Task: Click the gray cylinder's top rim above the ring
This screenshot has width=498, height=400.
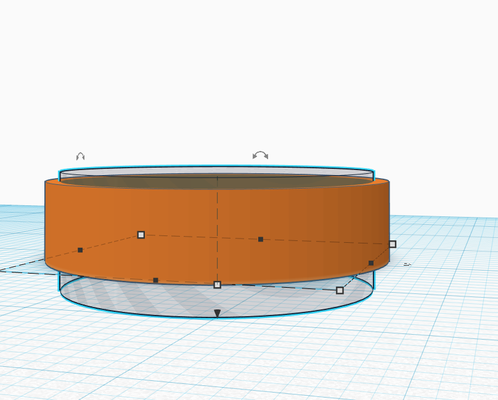Action: [x=217, y=171]
